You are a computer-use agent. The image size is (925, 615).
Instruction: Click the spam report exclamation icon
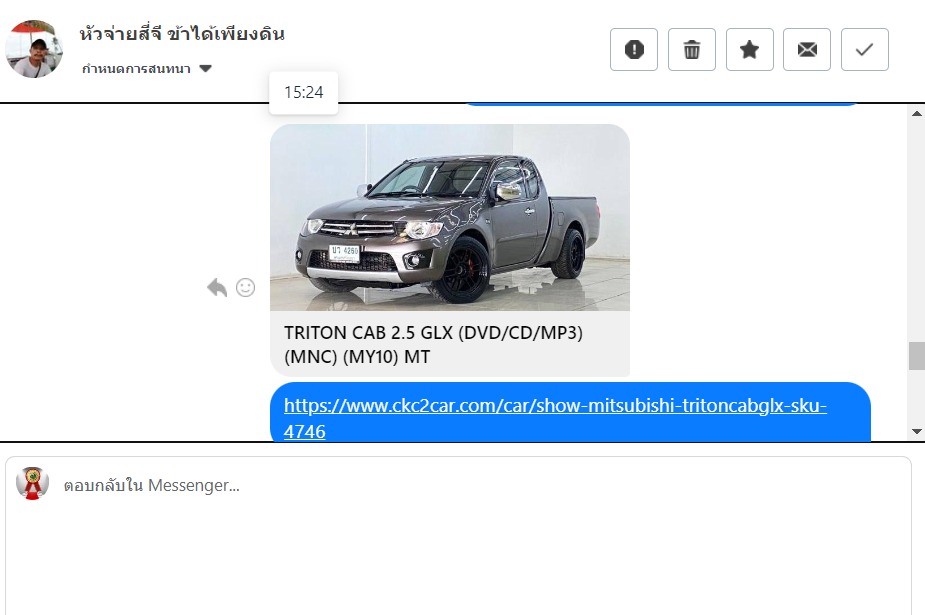click(634, 50)
